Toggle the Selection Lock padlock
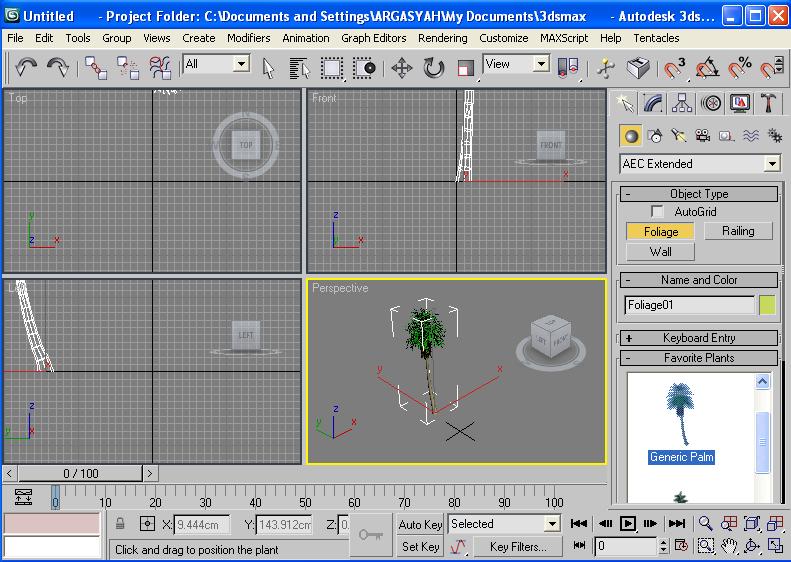Screen dimensions: 791x562 (x=120, y=524)
